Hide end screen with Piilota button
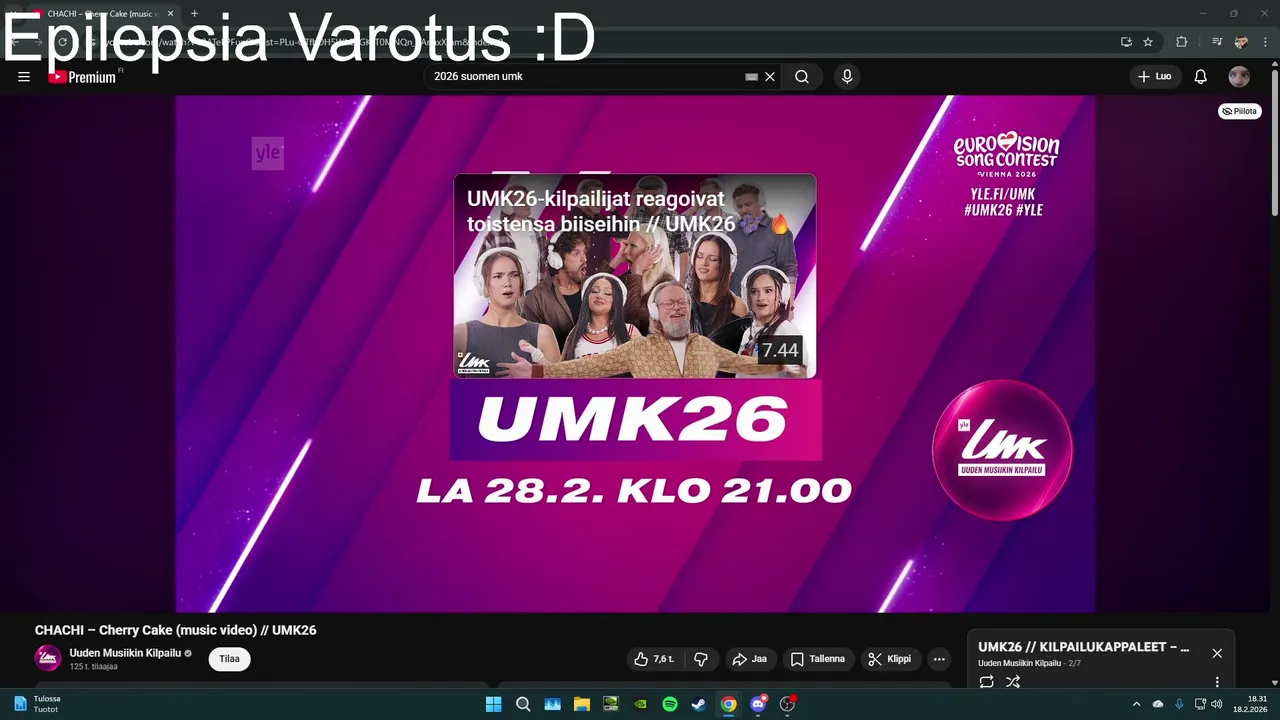Viewport: 1280px width, 720px height. (x=1240, y=111)
